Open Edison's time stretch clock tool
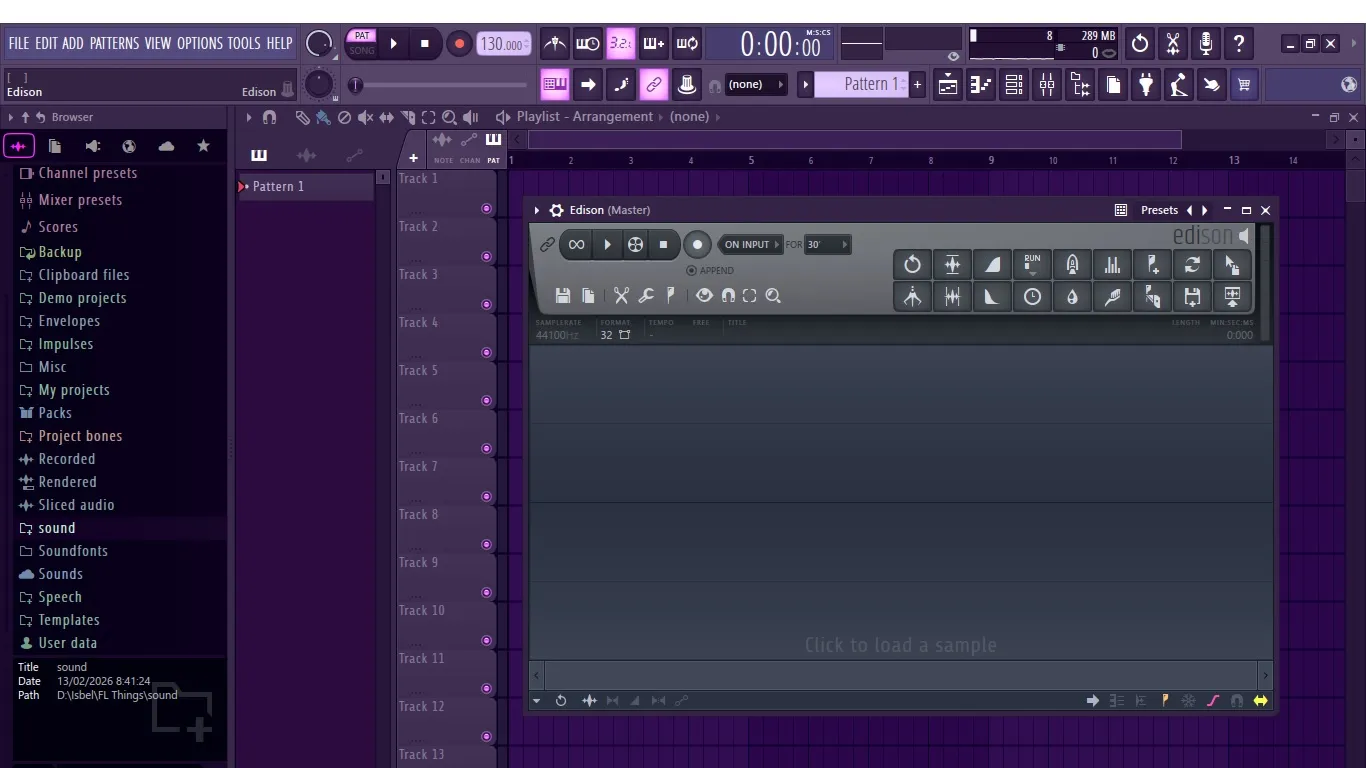Image resolution: width=1366 pixels, height=768 pixels. pyautogui.click(x=1032, y=297)
